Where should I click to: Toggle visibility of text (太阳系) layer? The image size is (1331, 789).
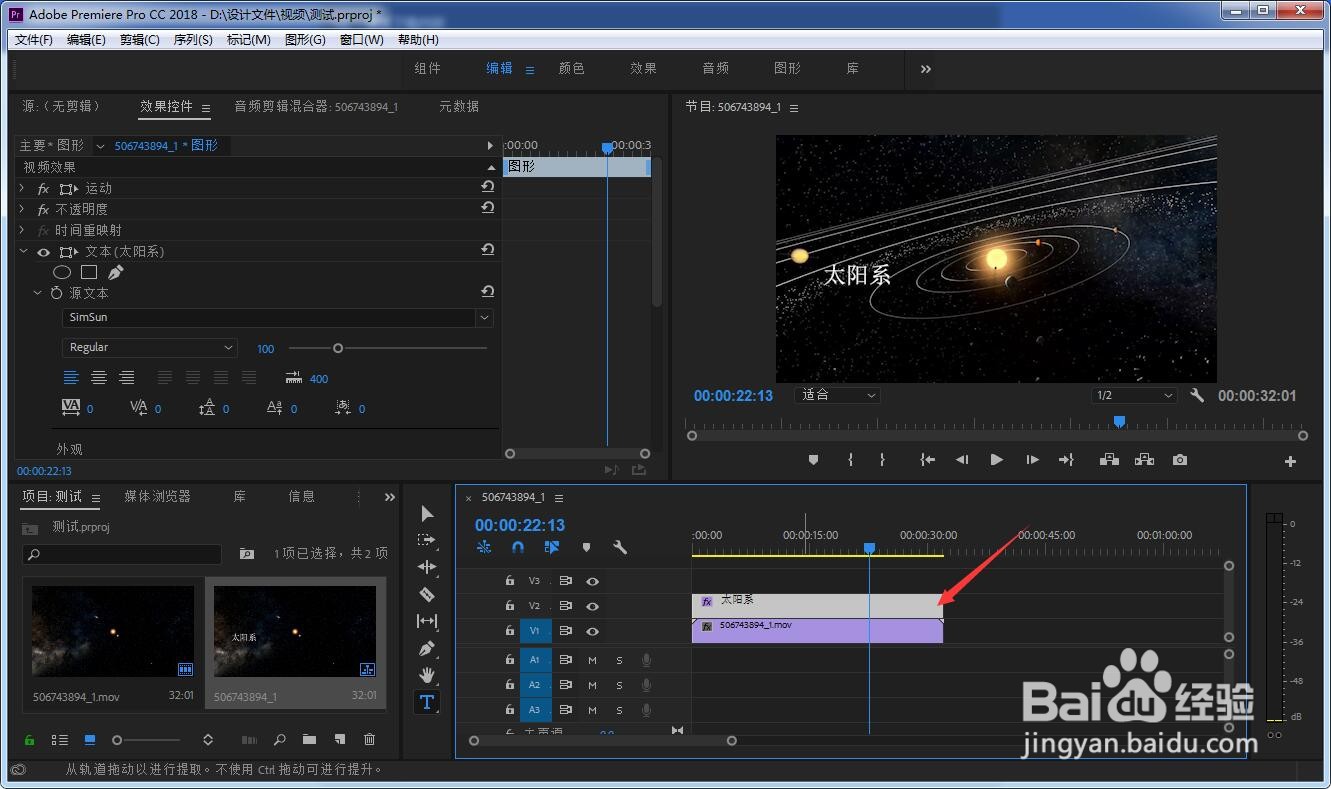(x=43, y=252)
